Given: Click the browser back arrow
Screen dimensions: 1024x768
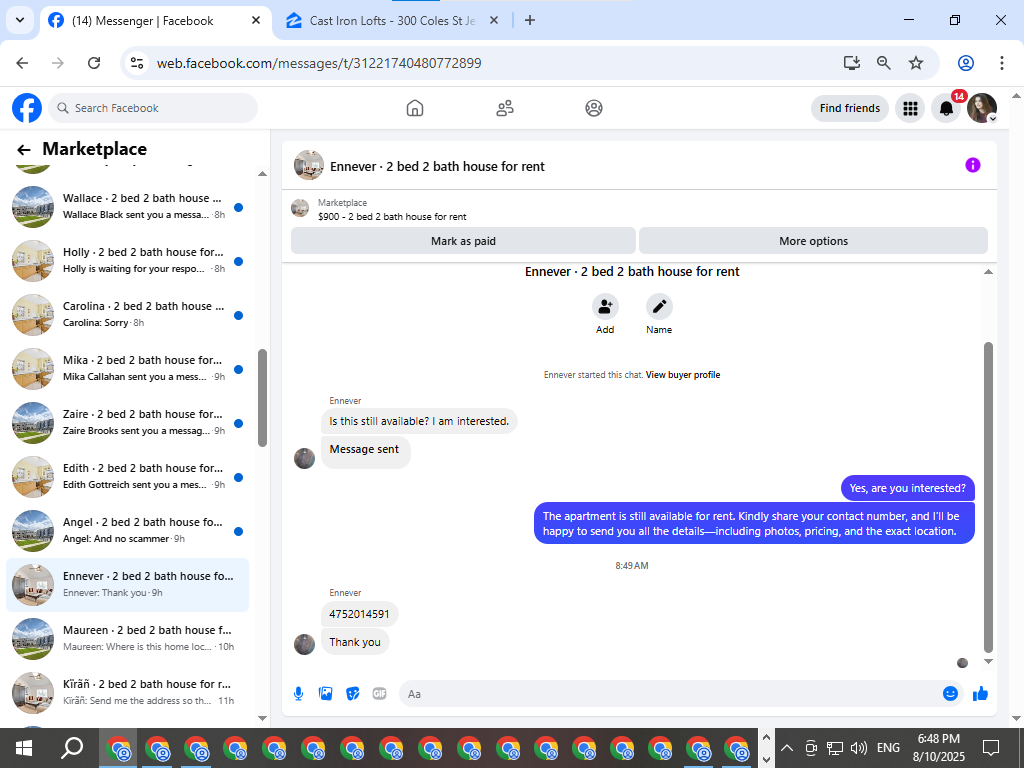Looking at the screenshot, I should point(22,63).
